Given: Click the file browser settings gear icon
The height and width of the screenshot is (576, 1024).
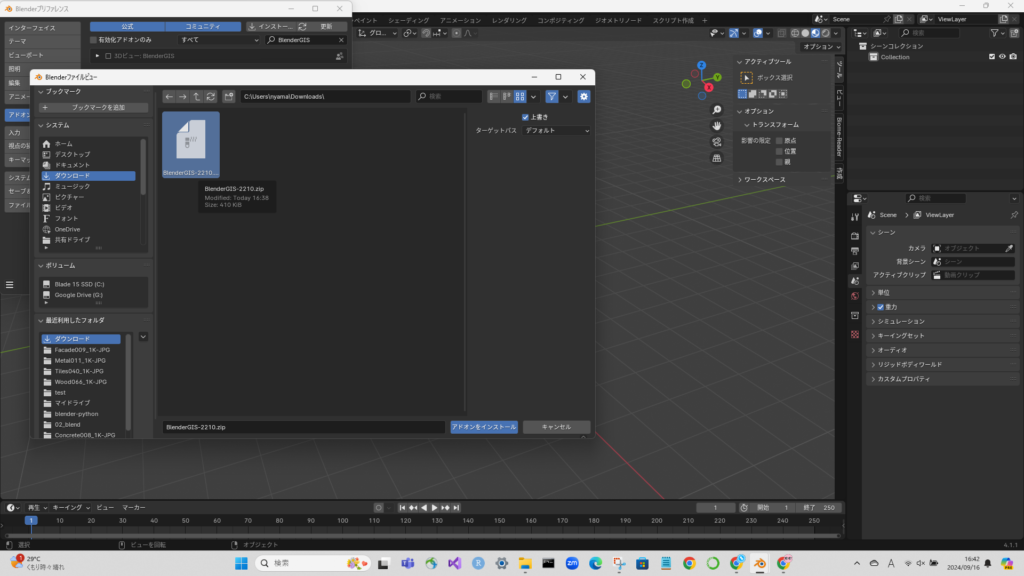Looking at the screenshot, I should [584, 96].
